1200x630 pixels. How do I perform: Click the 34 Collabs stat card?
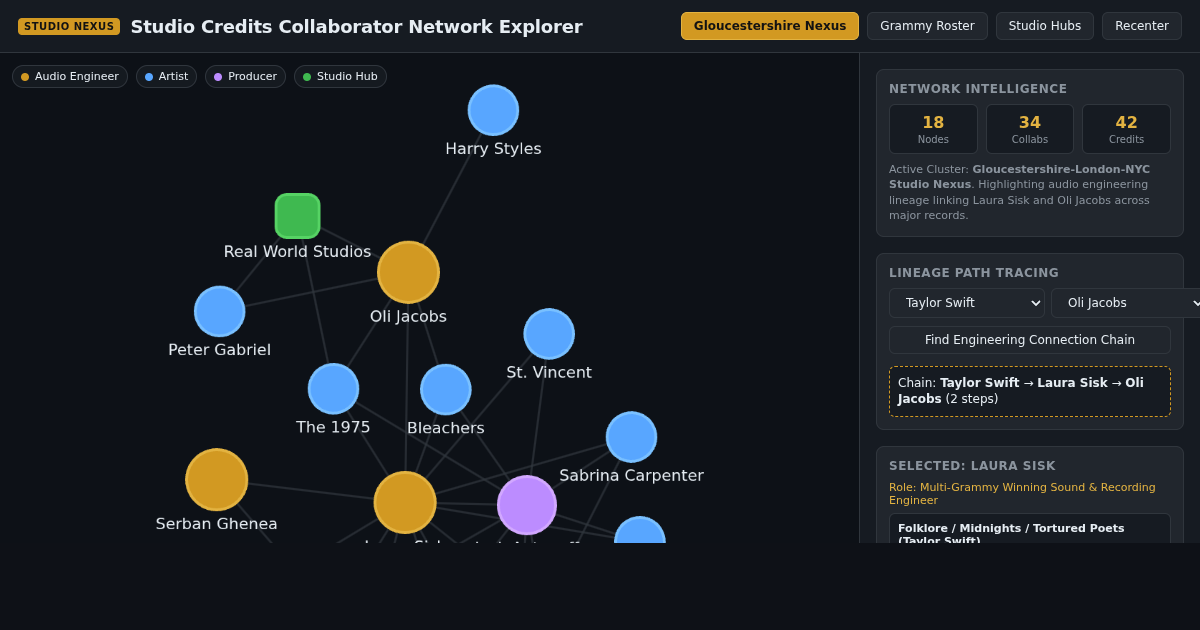(1030, 129)
